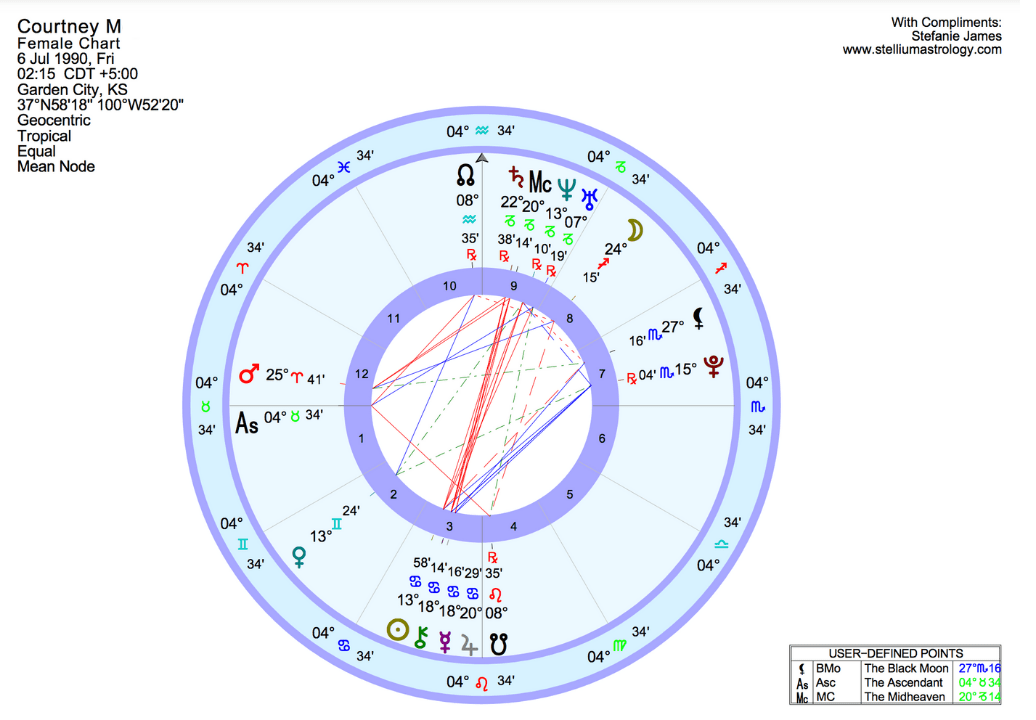Select the South Node symbol in Leo

pyautogui.click(x=499, y=646)
